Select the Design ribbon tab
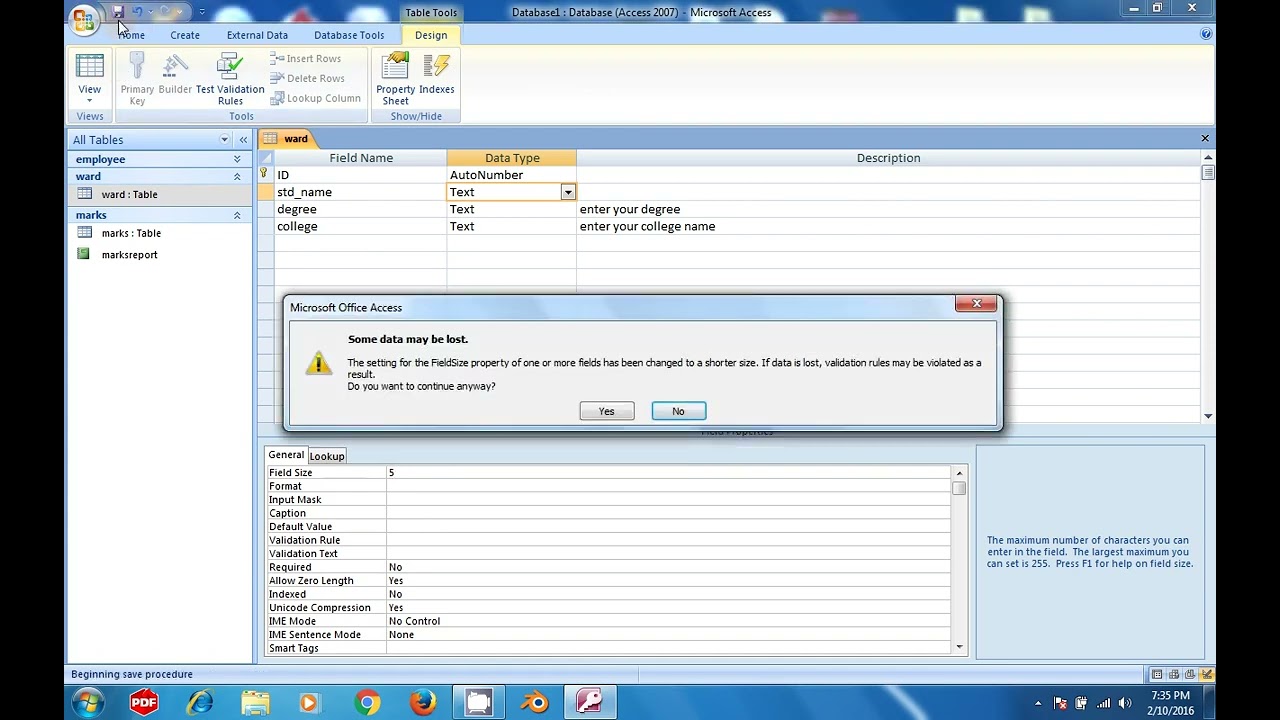This screenshot has height=720, width=1280. tap(431, 35)
